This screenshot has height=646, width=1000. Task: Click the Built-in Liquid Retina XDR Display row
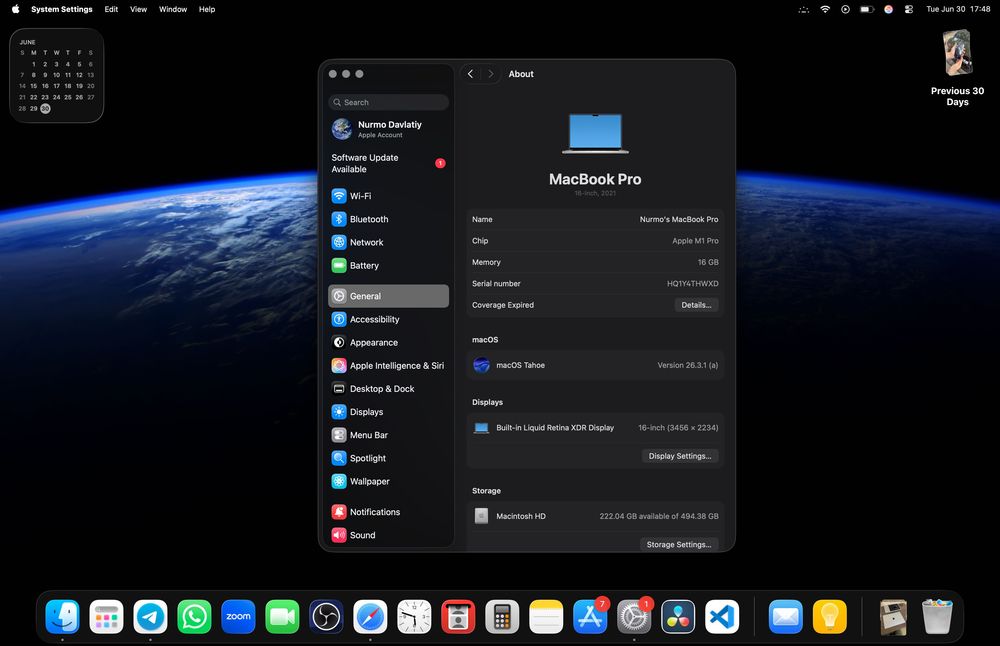click(x=595, y=428)
